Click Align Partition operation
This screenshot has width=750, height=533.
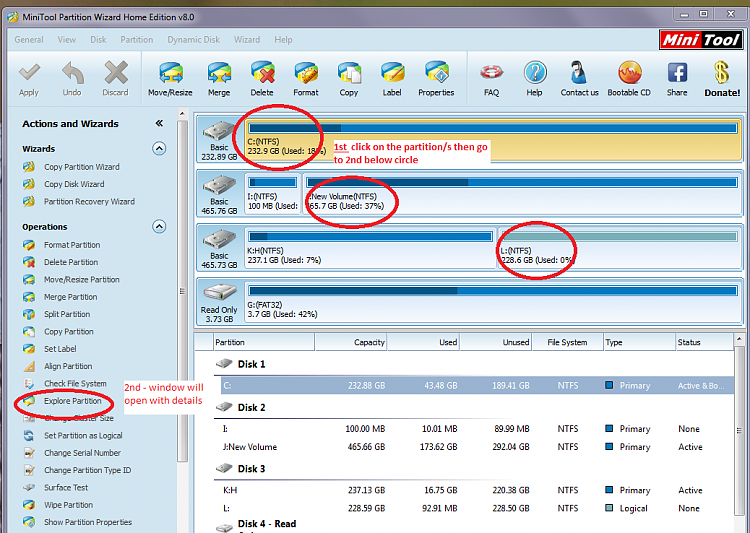click(68, 366)
